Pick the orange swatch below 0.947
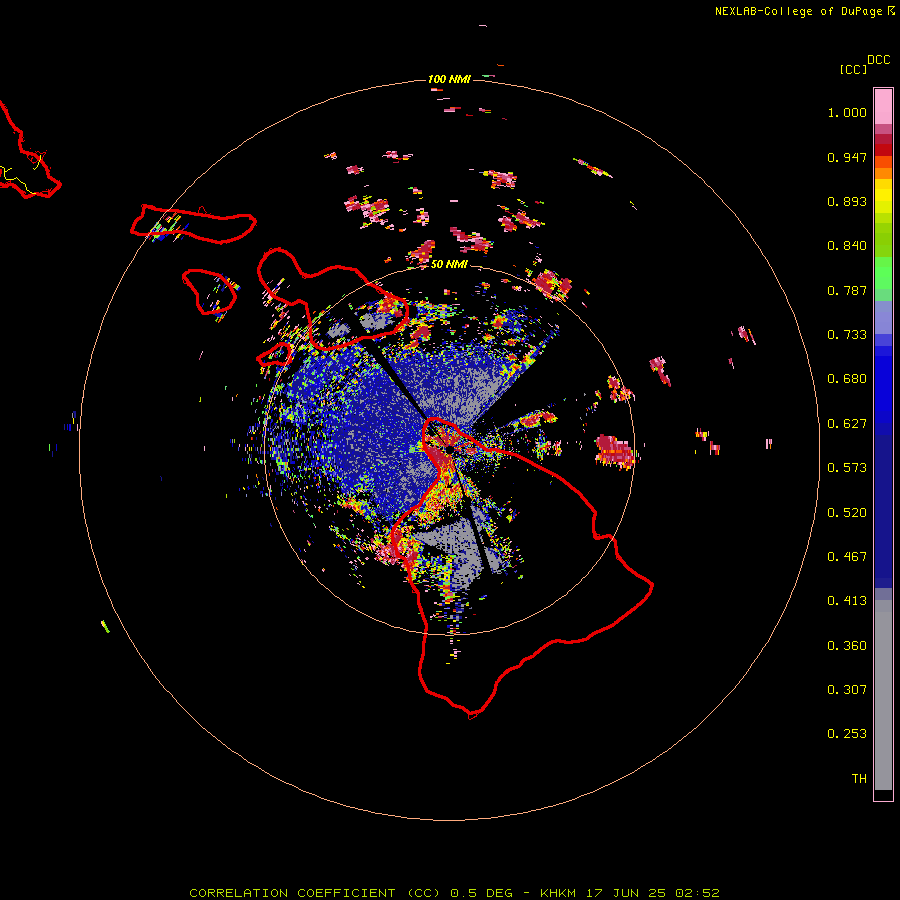Screen dimensions: 900x900 click(883, 173)
